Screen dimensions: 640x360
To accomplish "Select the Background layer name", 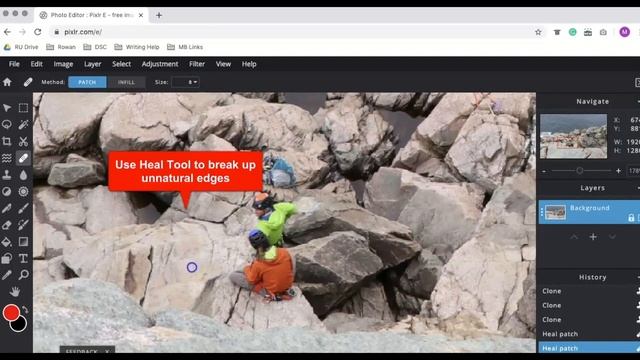I will [589, 208].
